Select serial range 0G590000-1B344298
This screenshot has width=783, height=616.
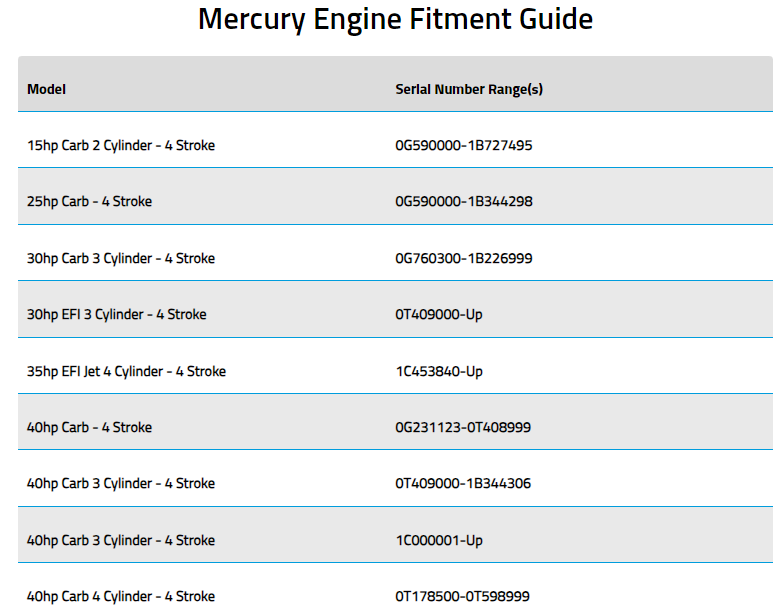(464, 201)
